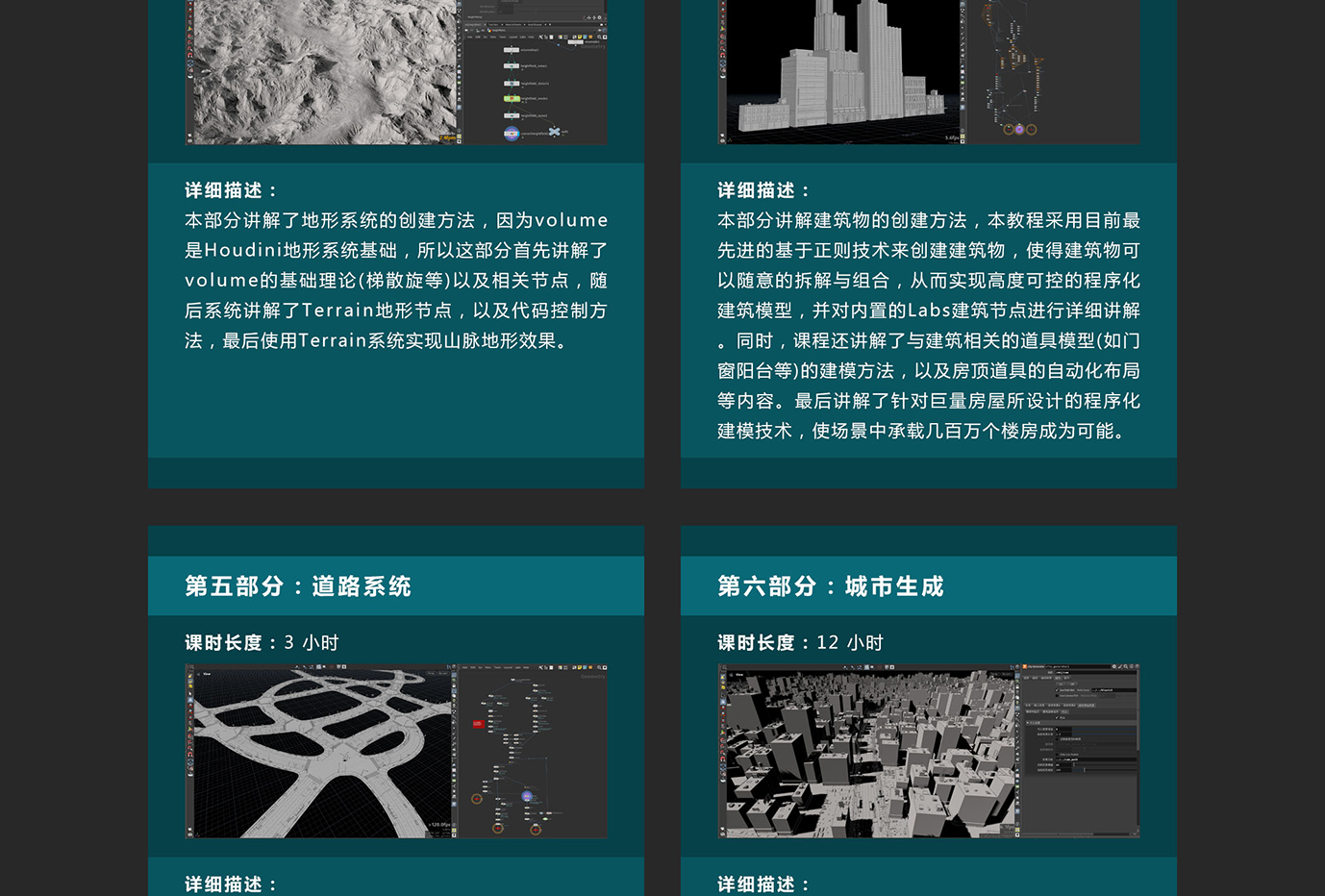Image resolution: width=1325 pixels, height=896 pixels.
Task: Open the skyscraper building model screenshot
Action: (841, 72)
